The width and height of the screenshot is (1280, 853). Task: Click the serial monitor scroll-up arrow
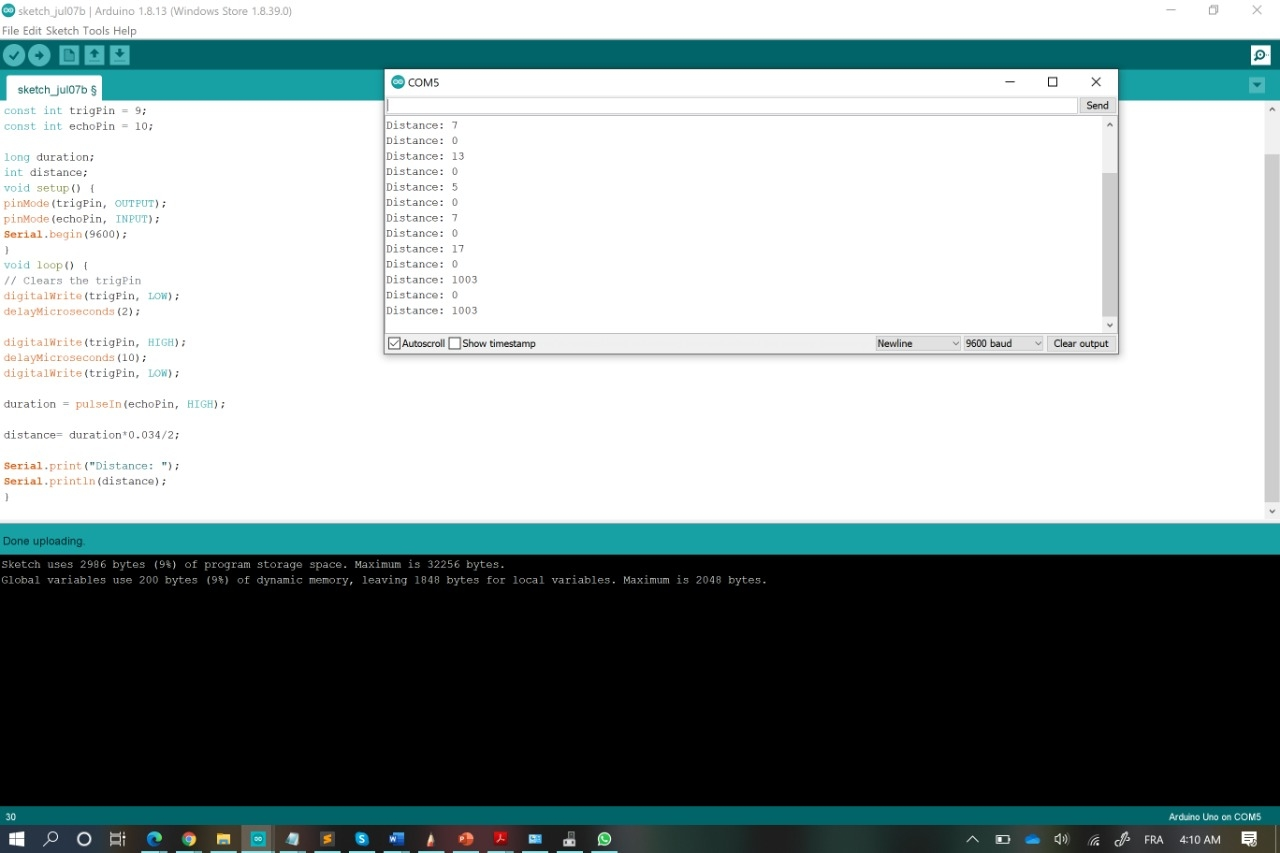click(x=1109, y=125)
